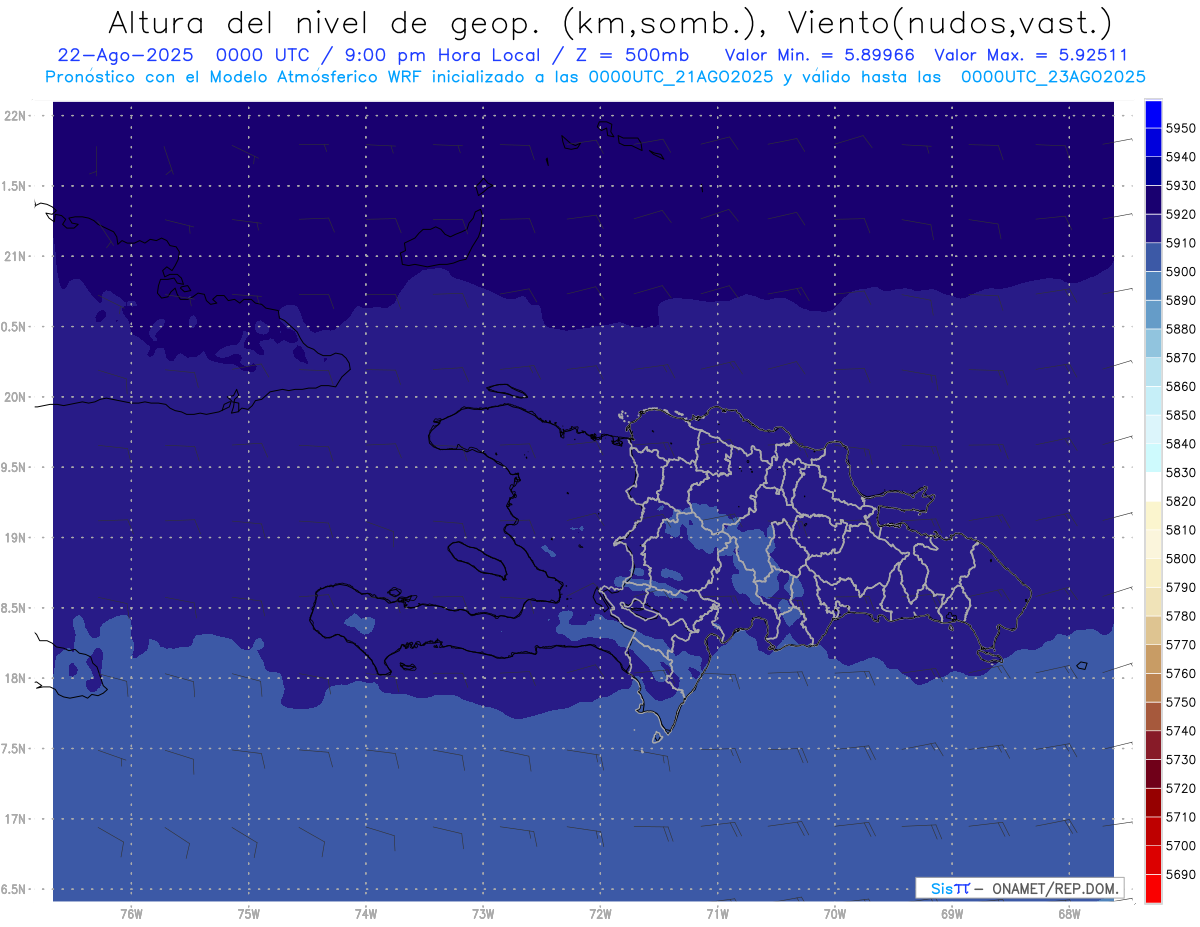The width and height of the screenshot is (1200, 927).
Task: Click the 5800 color scale label
Action: point(1180,559)
